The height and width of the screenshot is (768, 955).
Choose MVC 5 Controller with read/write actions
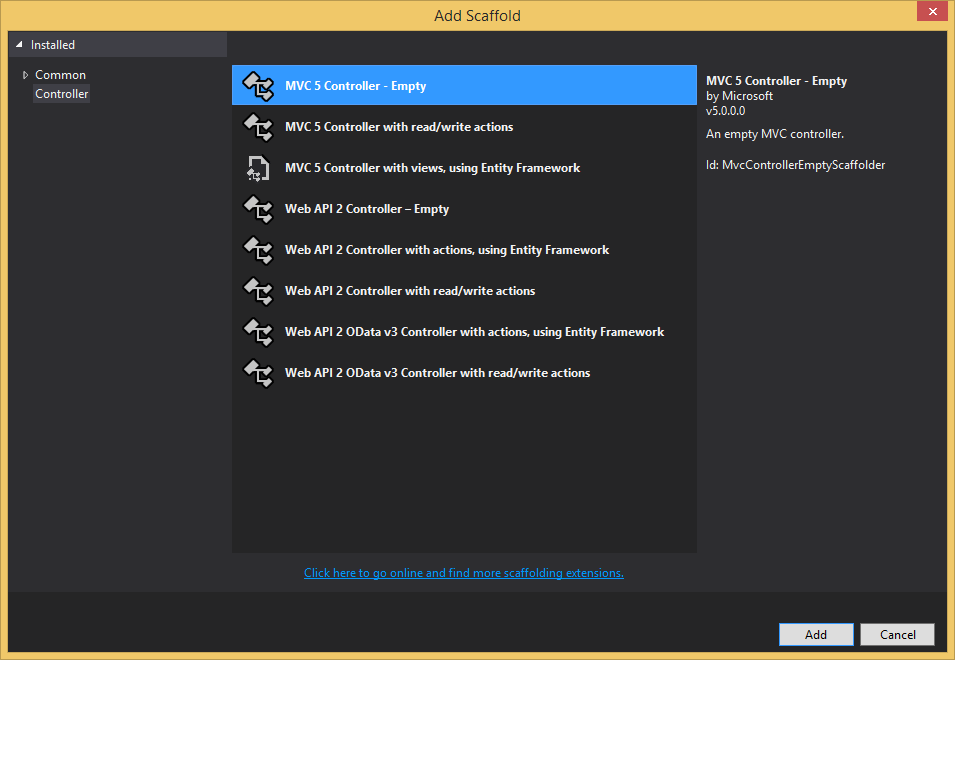tap(464, 127)
